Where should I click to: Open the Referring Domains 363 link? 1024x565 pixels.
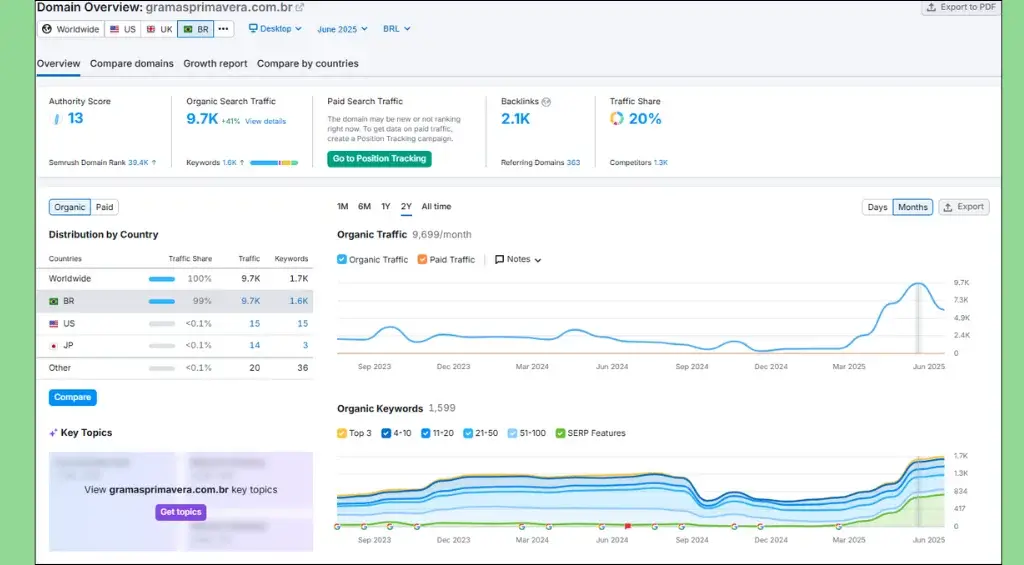tap(573, 163)
